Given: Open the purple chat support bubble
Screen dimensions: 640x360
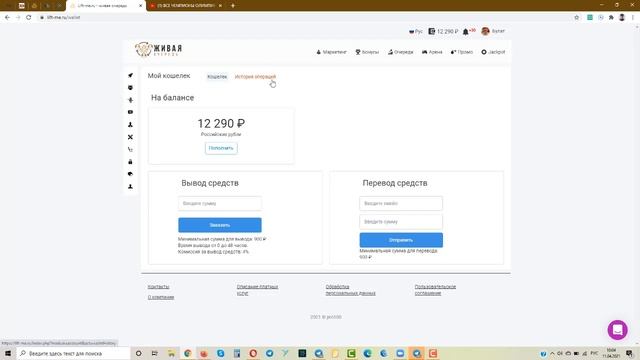Looking at the screenshot, I should (x=617, y=329).
